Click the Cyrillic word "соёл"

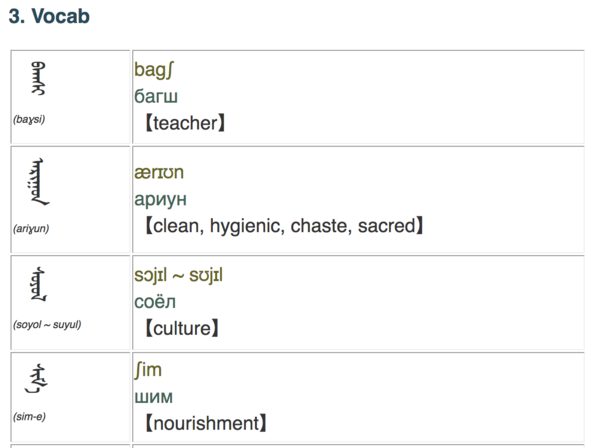[x=154, y=300]
